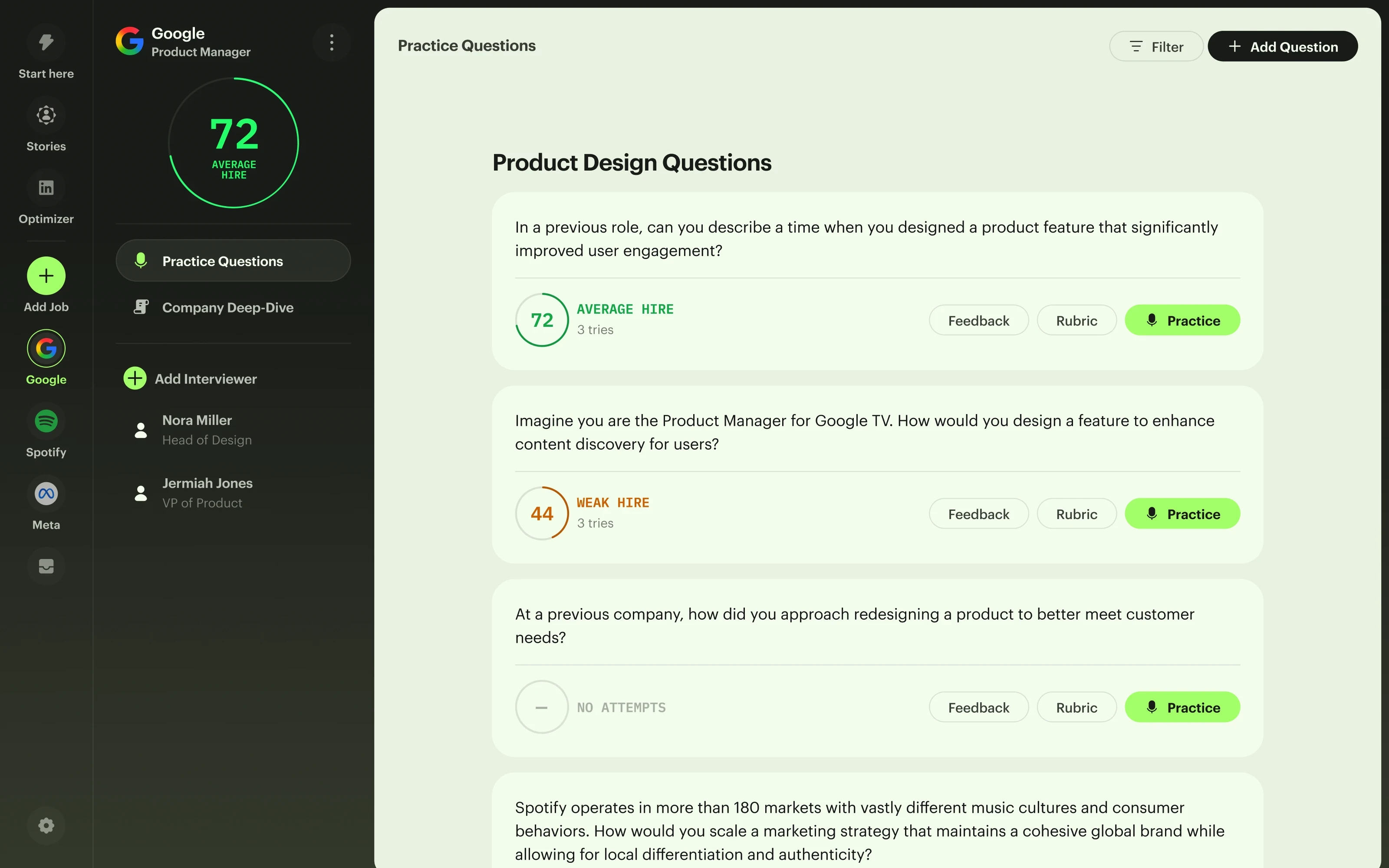Click the 44 score circle on Google TV question
This screenshot has width=1389, height=868.
(x=542, y=513)
